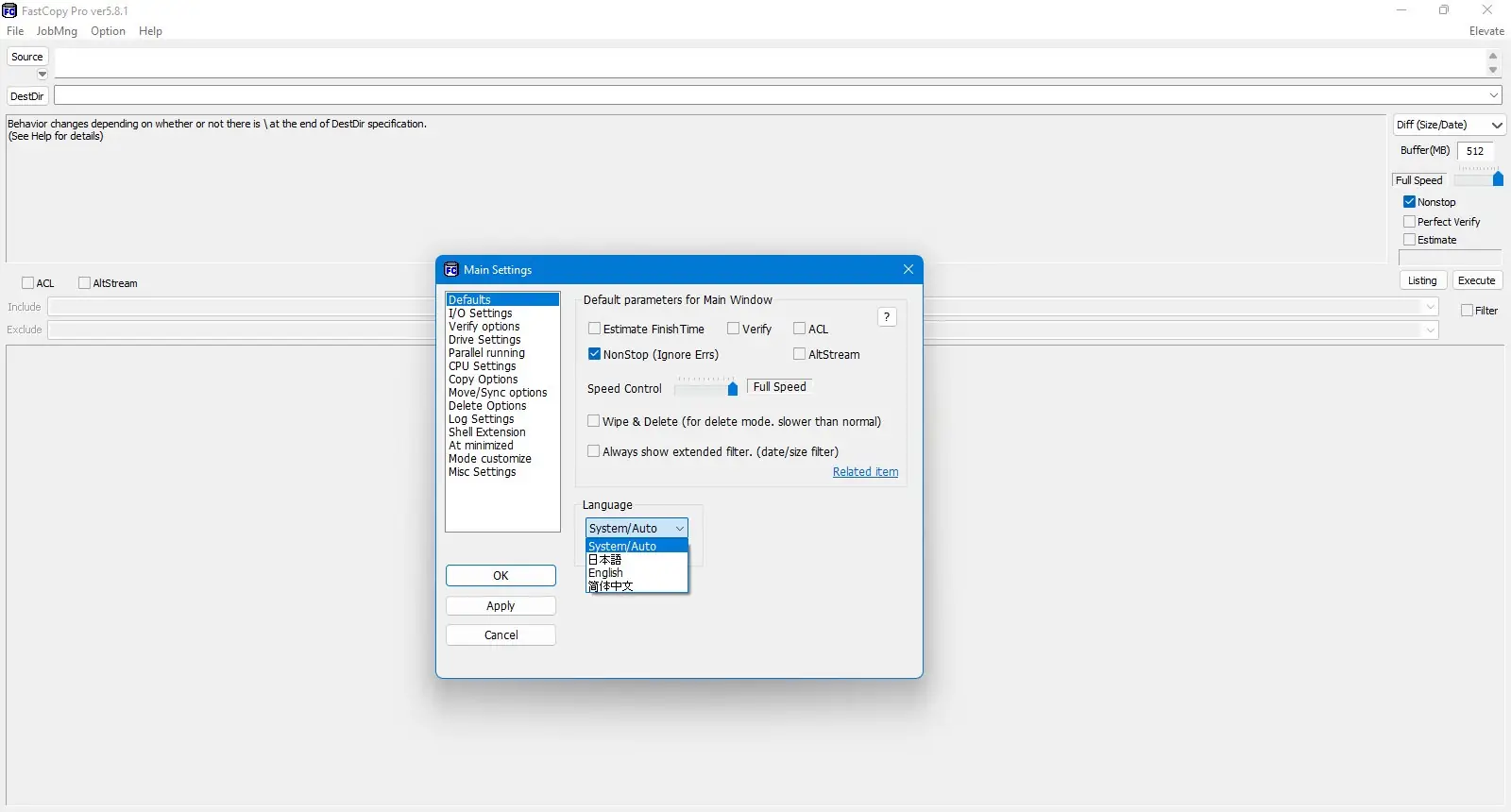This screenshot has height=812, width=1511.
Task: Select Mode customize category
Action: coord(502,459)
